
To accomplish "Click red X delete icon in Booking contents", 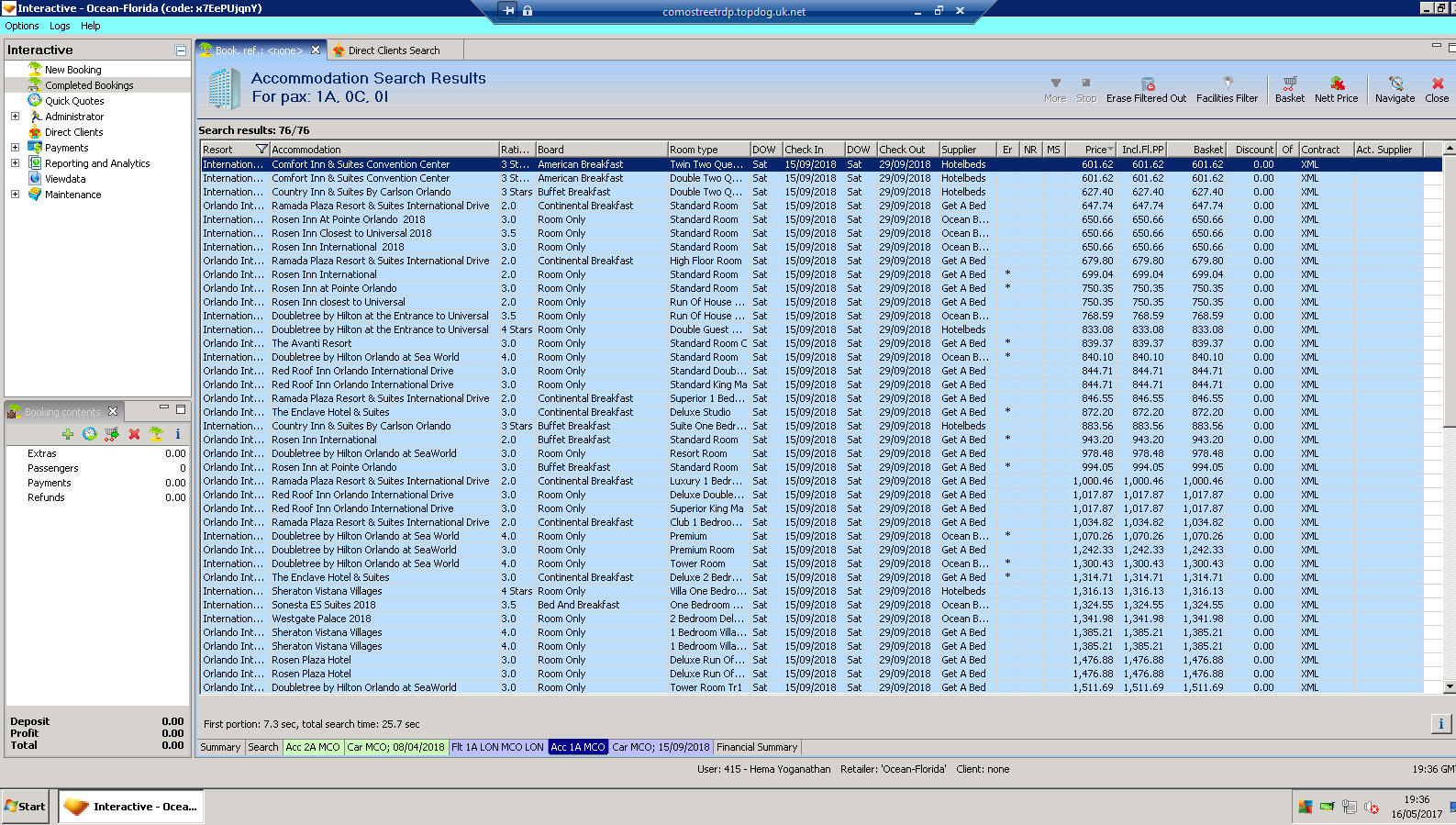I will tap(134, 434).
